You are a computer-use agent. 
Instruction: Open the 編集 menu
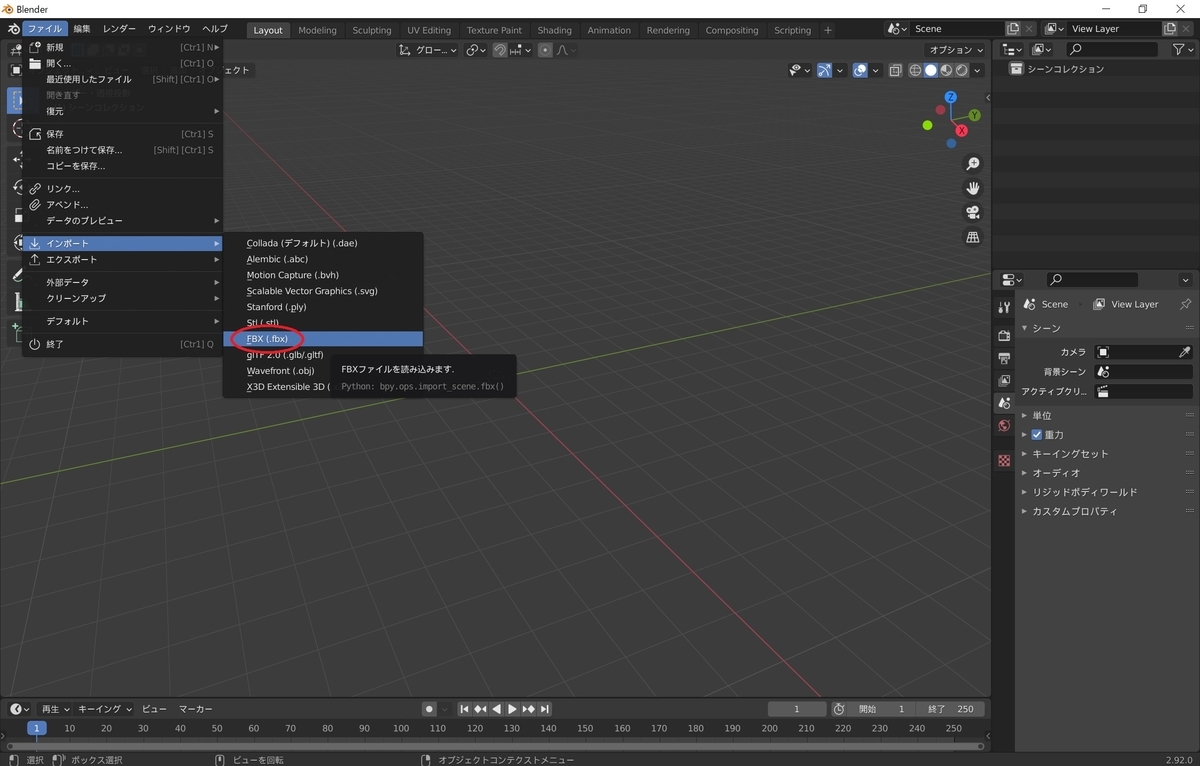82,29
